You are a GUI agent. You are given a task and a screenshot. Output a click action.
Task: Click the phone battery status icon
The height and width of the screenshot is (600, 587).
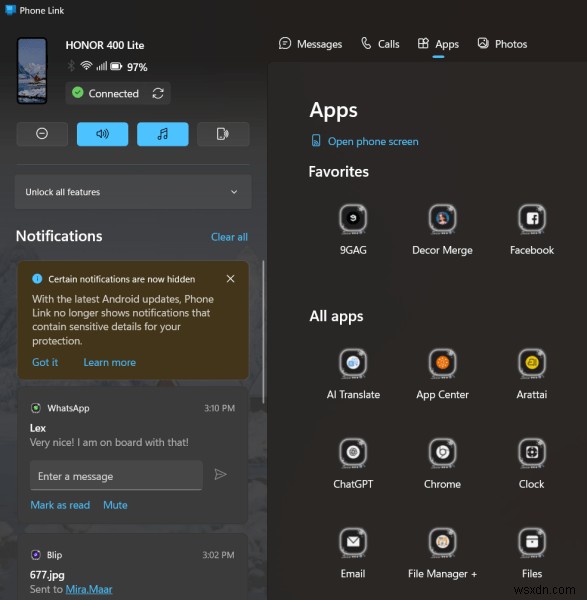coord(116,67)
